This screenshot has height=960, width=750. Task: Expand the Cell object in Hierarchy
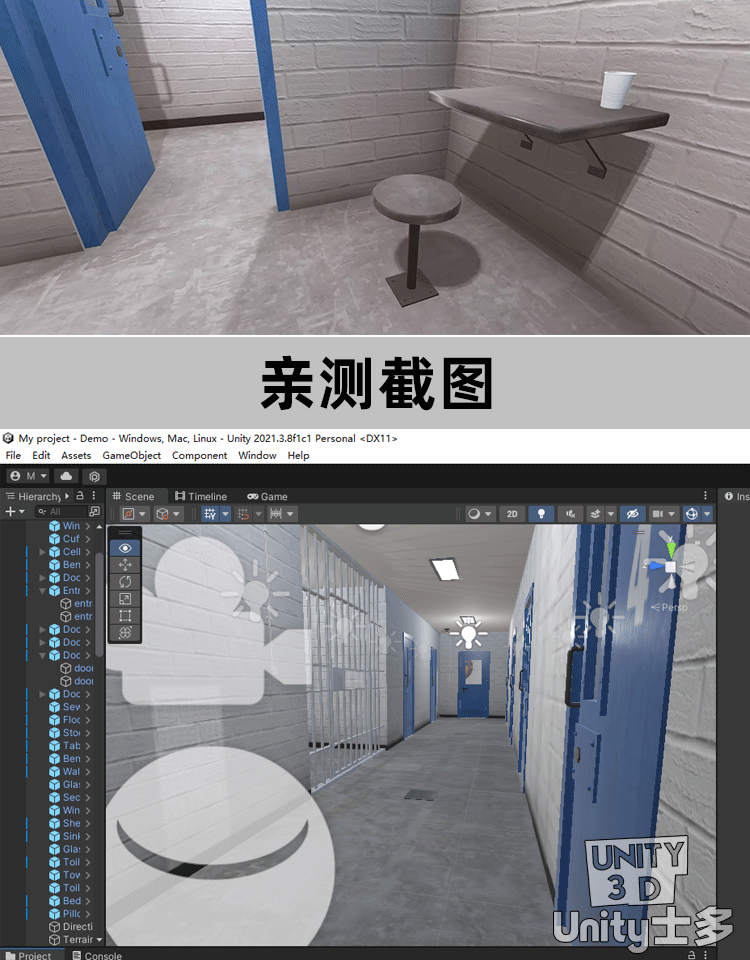(x=42, y=552)
